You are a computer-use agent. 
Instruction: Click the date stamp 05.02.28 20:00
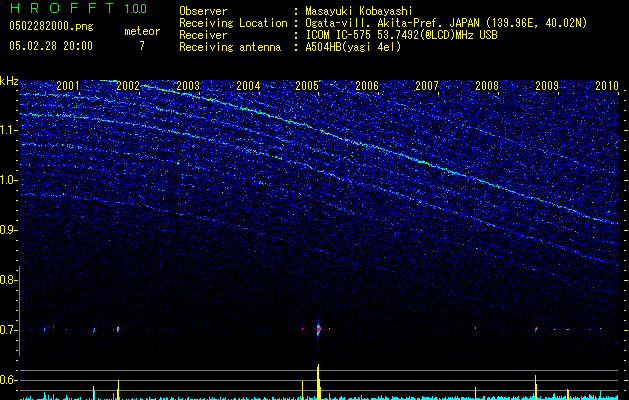(x=51, y=46)
